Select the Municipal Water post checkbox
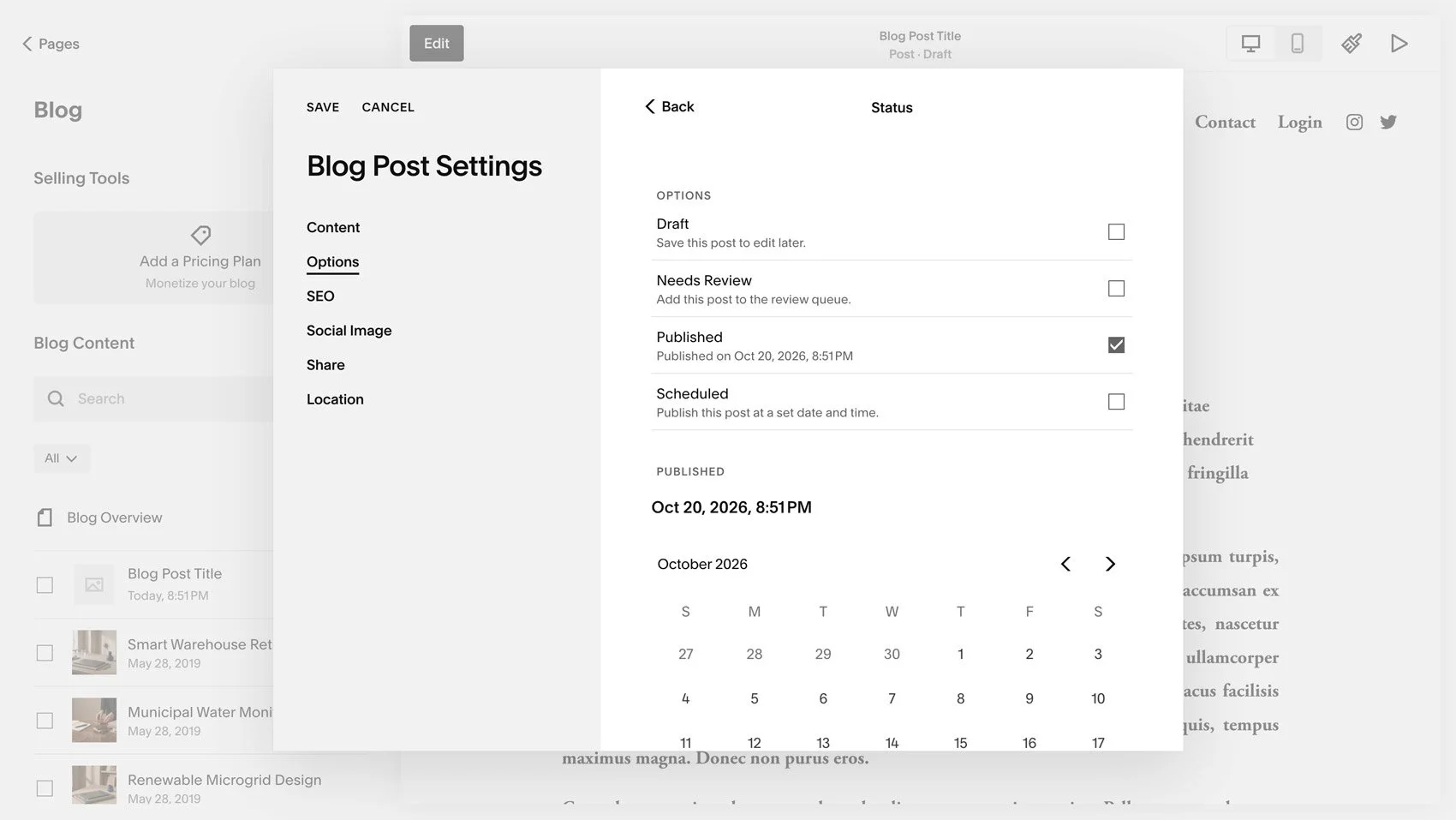This screenshot has height=820, width=1456. [45, 721]
